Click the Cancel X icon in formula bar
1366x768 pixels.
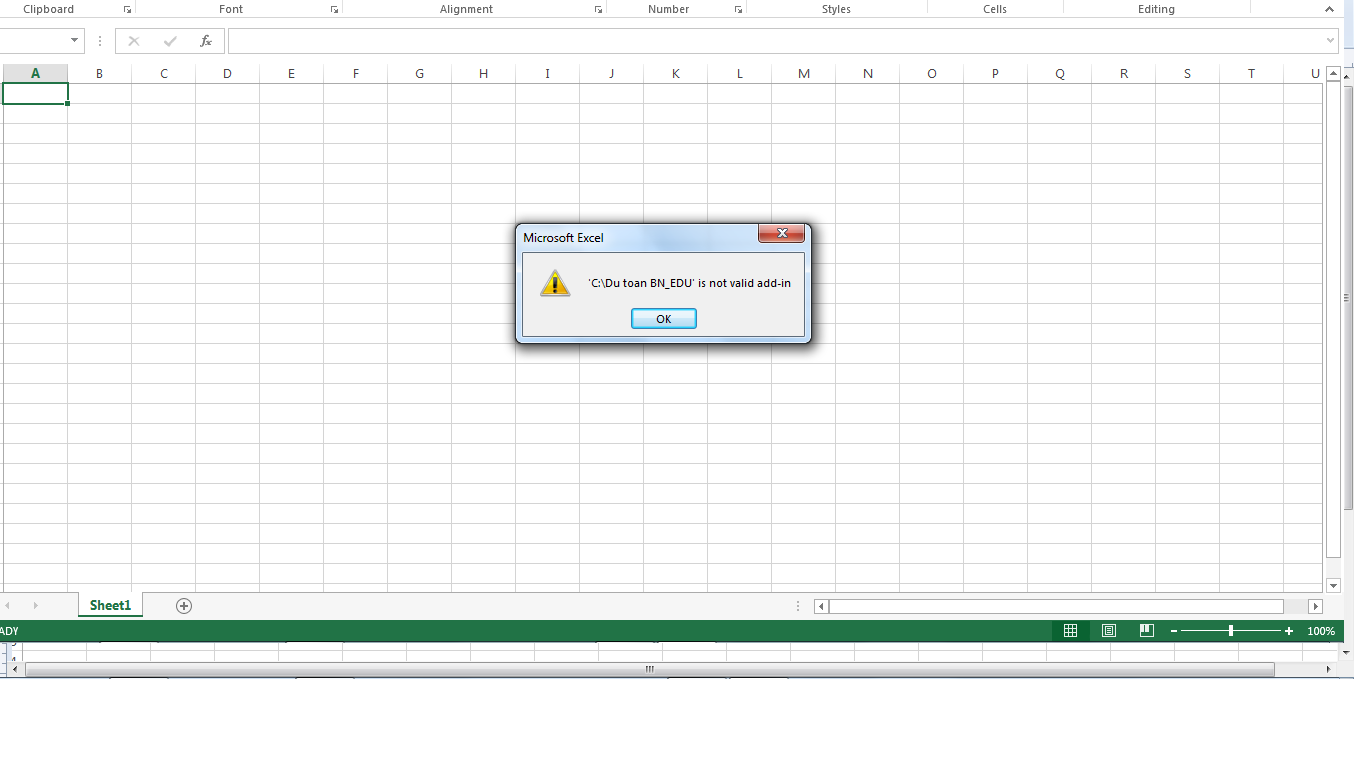[x=134, y=41]
